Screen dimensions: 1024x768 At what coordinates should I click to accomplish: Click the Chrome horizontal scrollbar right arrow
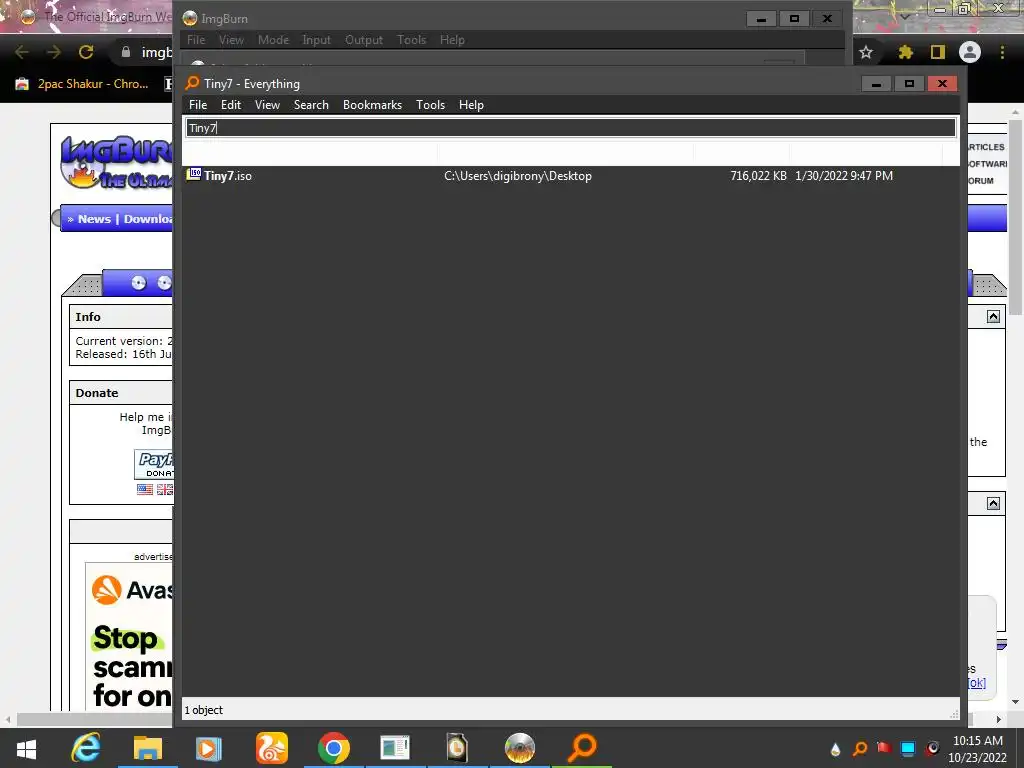(999, 719)
